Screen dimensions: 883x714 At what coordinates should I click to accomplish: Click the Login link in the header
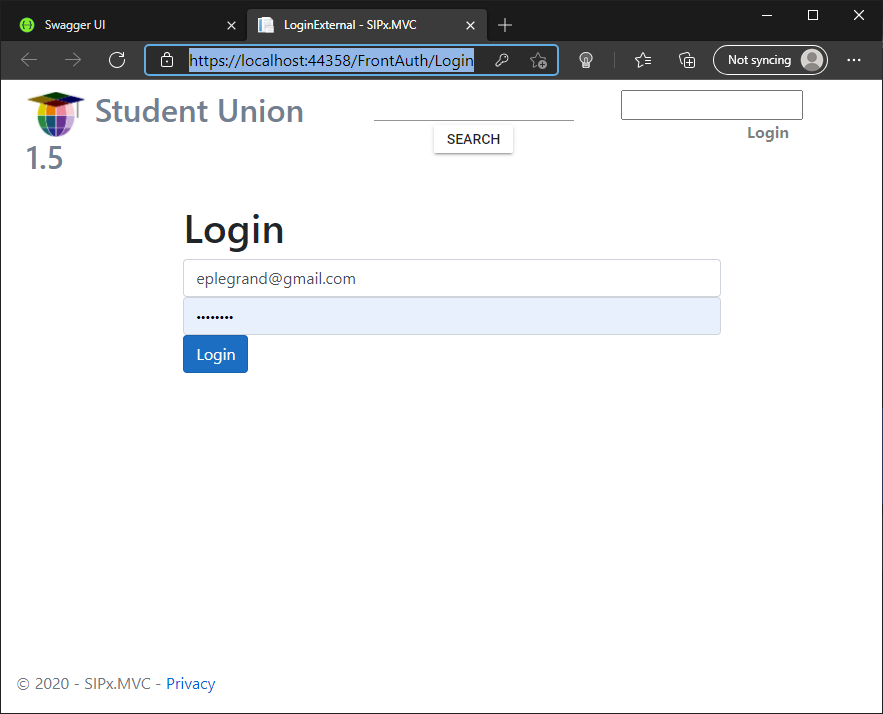768,133
